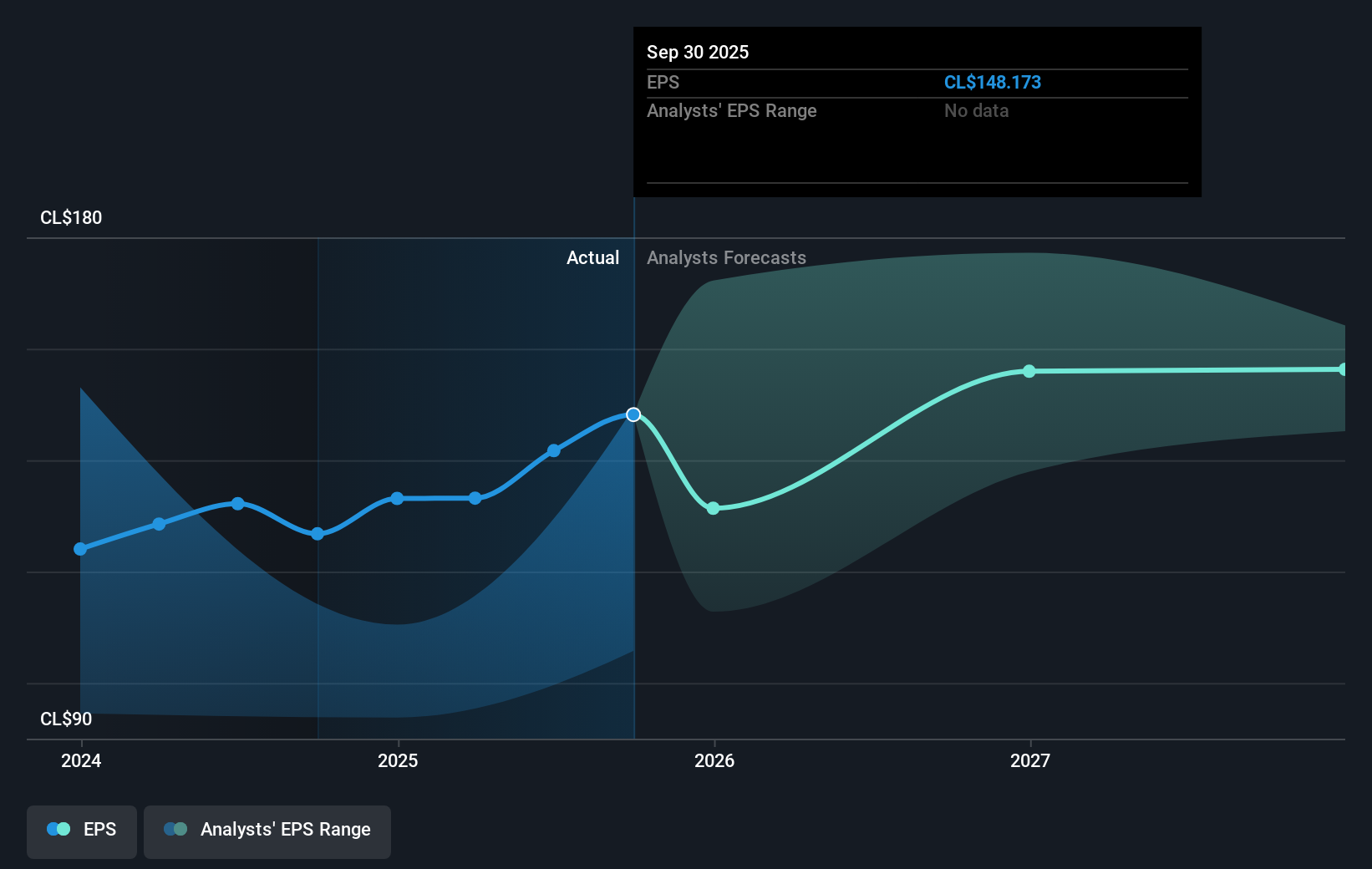Click the 2026 x-axis label
The image size is (1372, 869).
point(714,760)
